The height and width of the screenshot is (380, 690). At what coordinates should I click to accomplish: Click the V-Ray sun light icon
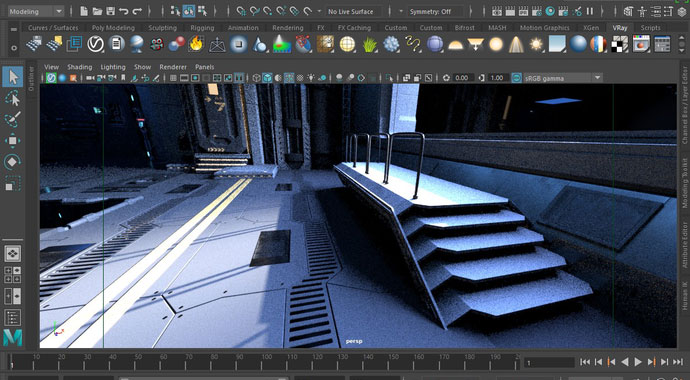coord(536,44)
